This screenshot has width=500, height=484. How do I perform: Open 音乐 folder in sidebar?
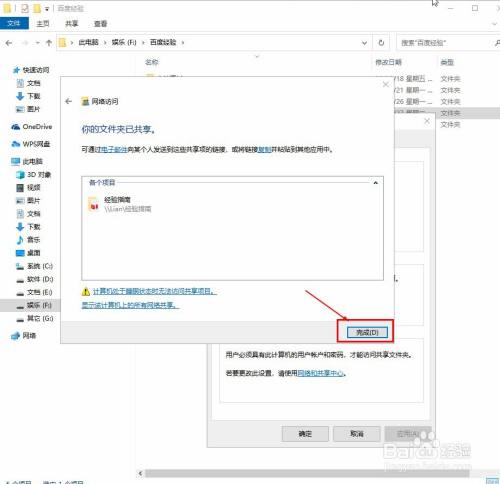28,240
